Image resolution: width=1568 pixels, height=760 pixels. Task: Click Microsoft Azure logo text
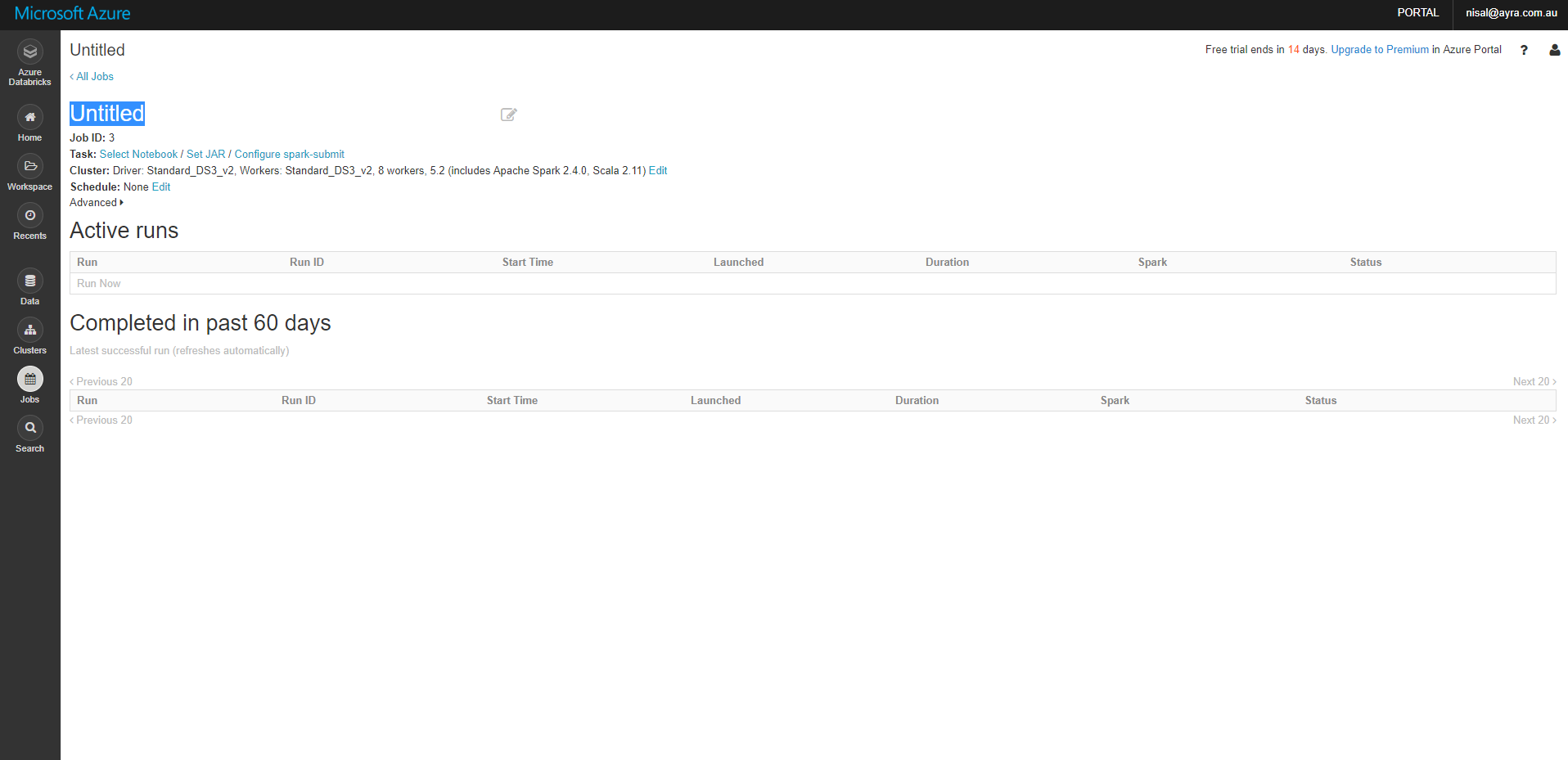coord(73,13)
